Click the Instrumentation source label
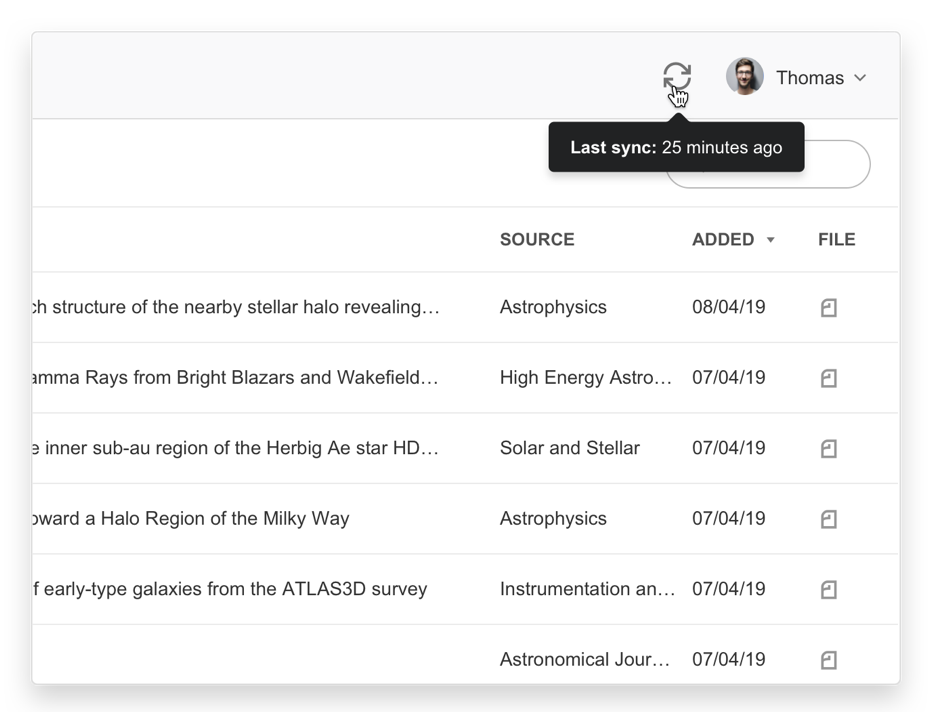Screen dimensions: 932x712 click(x=587, y=589)
